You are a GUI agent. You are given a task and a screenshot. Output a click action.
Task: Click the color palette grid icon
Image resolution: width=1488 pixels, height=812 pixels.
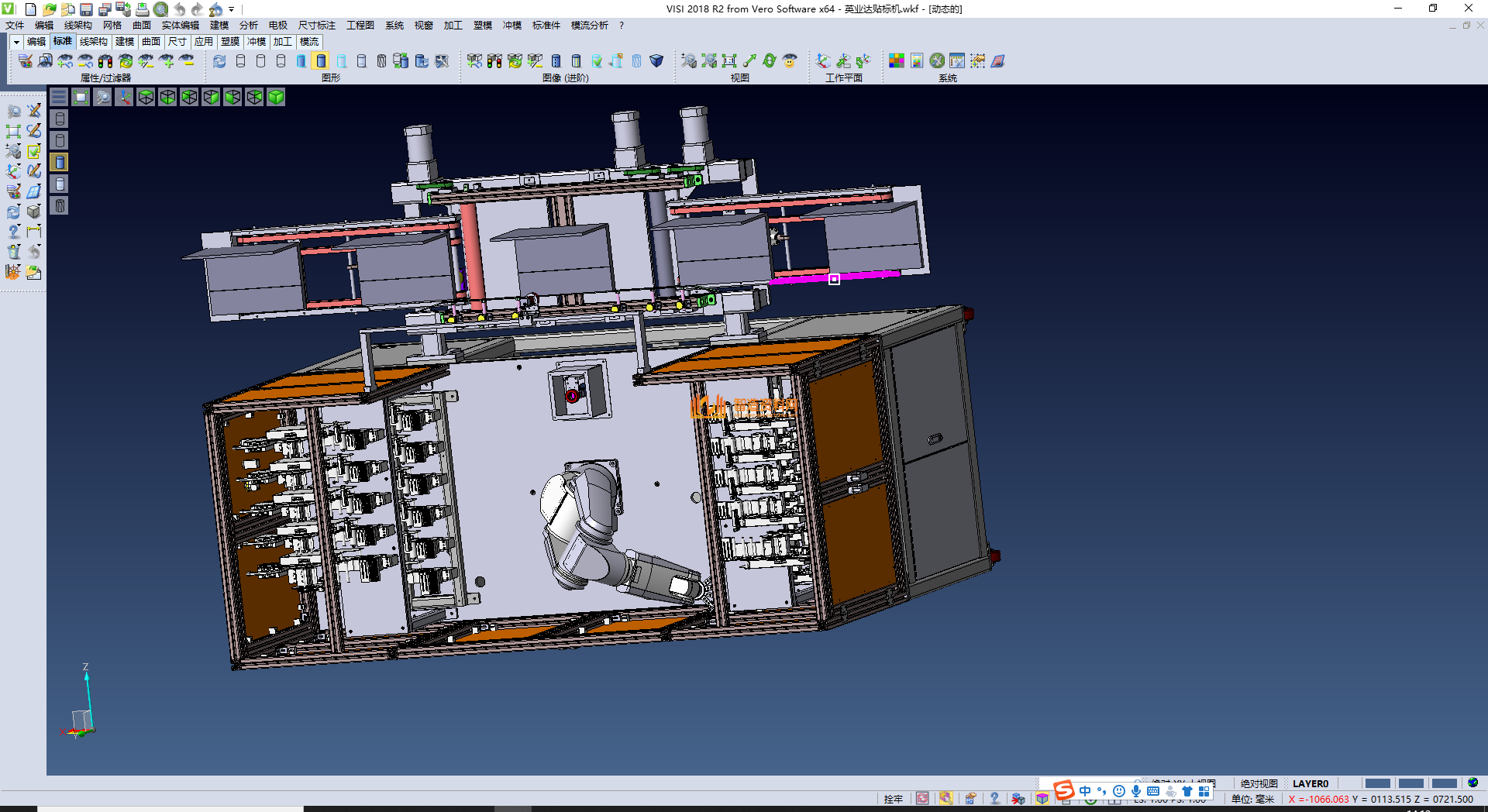pyautogui.click(x=897, y=60)
